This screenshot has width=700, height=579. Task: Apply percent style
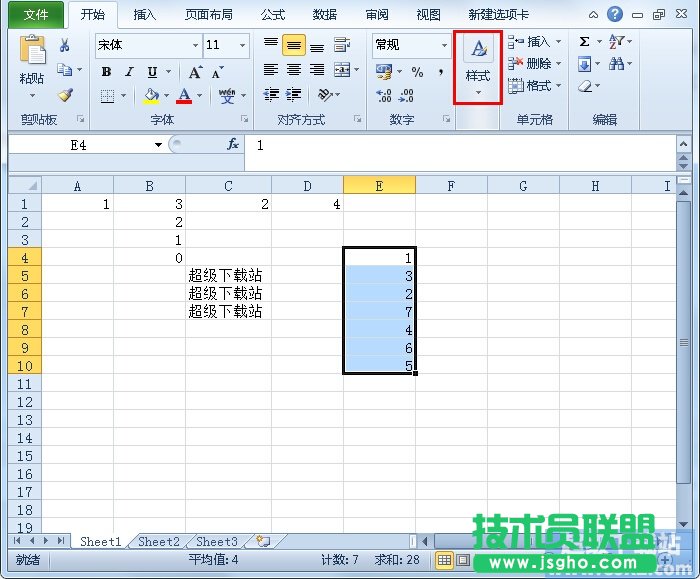417,71
